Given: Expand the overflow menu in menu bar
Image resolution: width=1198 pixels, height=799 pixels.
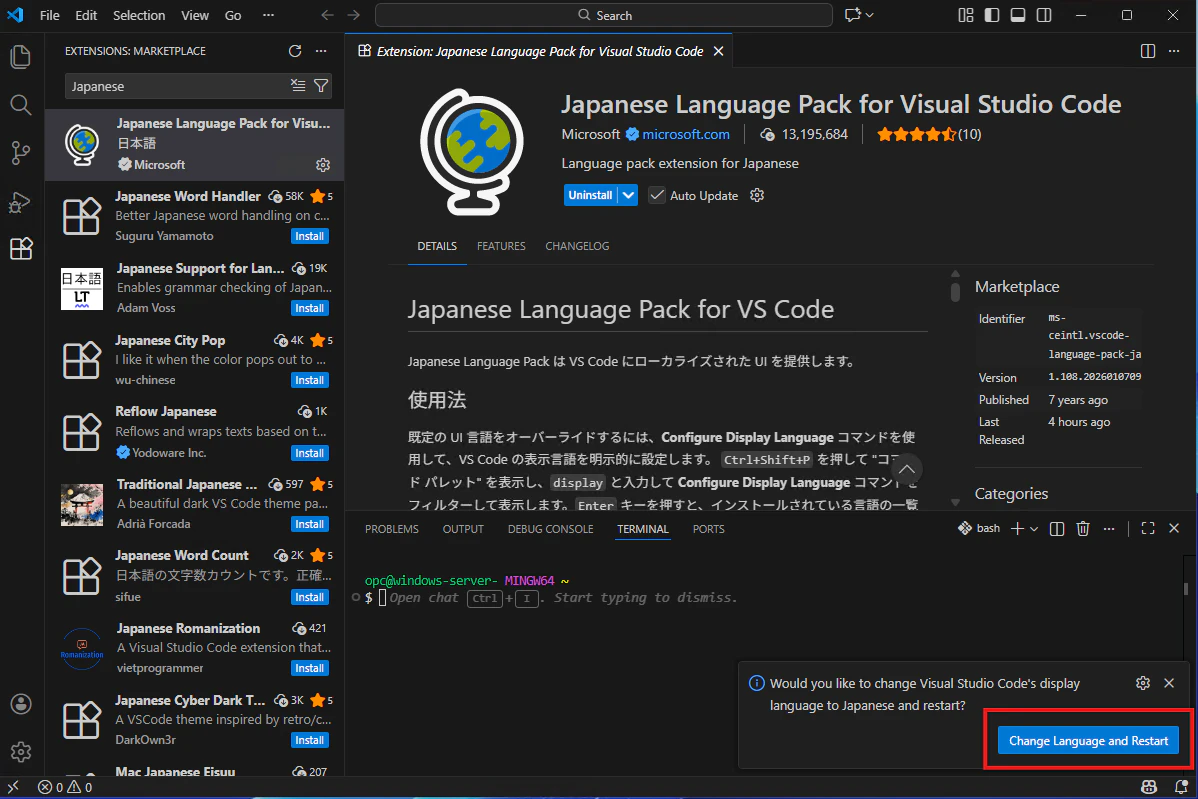Looking at the screenshot, I should [x=268, y=15].
